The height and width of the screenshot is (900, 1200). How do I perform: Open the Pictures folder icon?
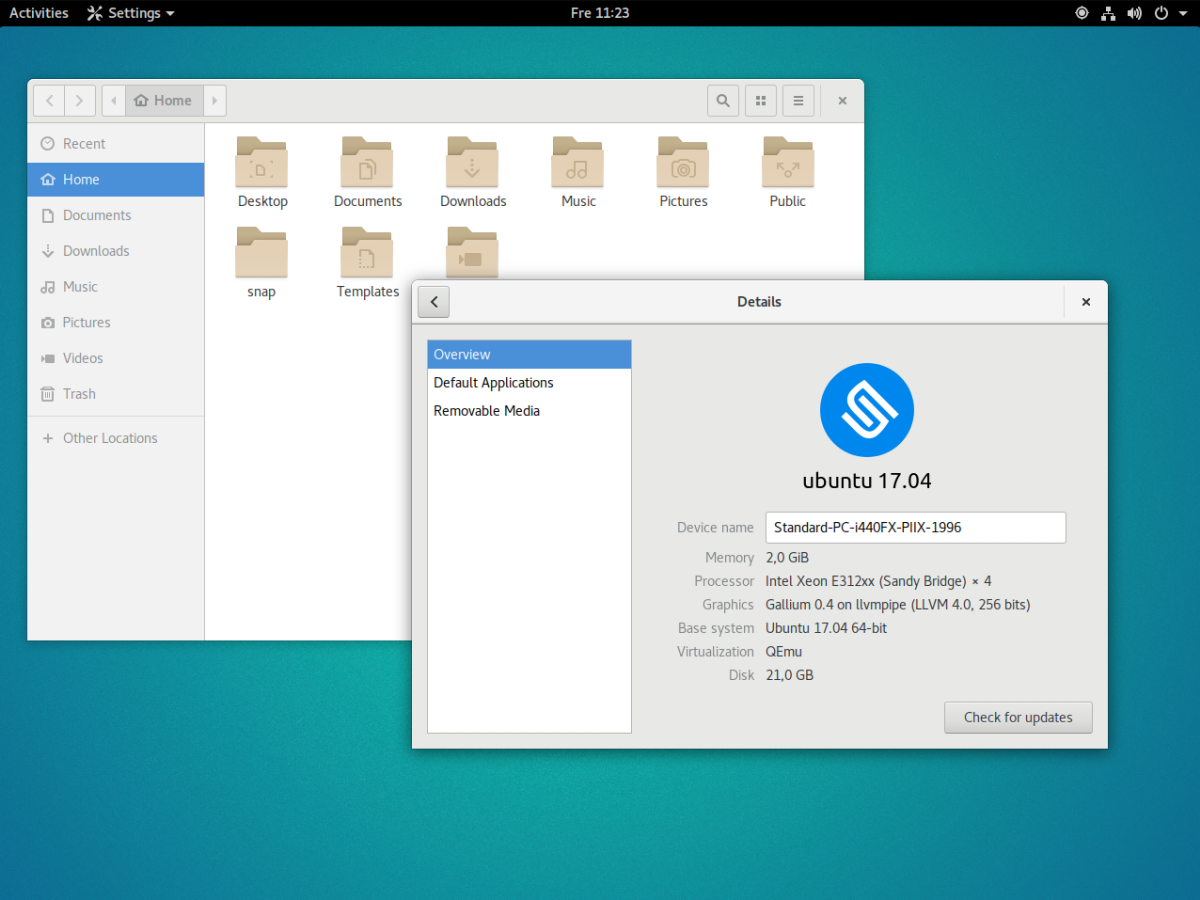point(683,160)
